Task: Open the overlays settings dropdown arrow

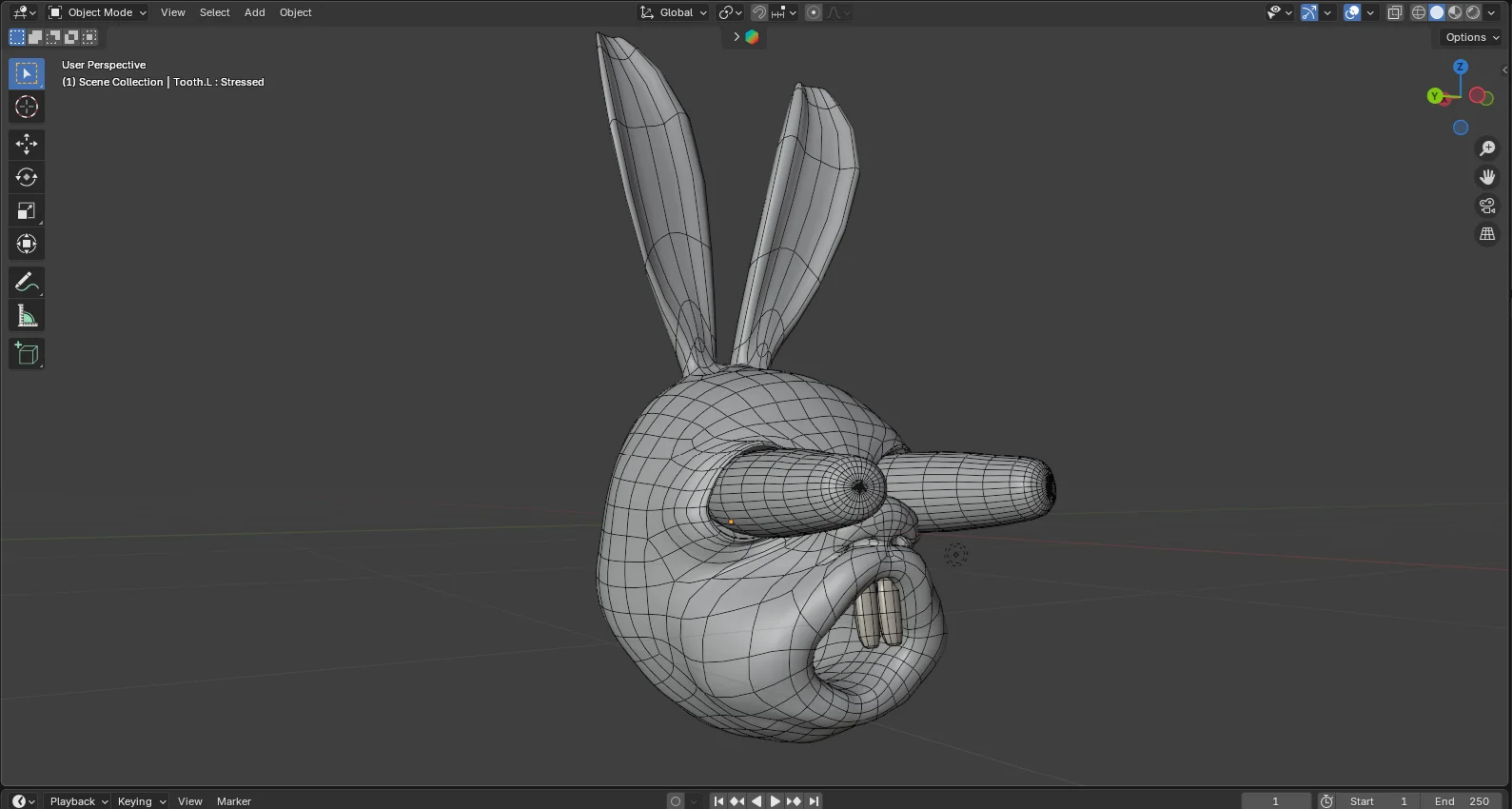Action: tap(1370, 12)
